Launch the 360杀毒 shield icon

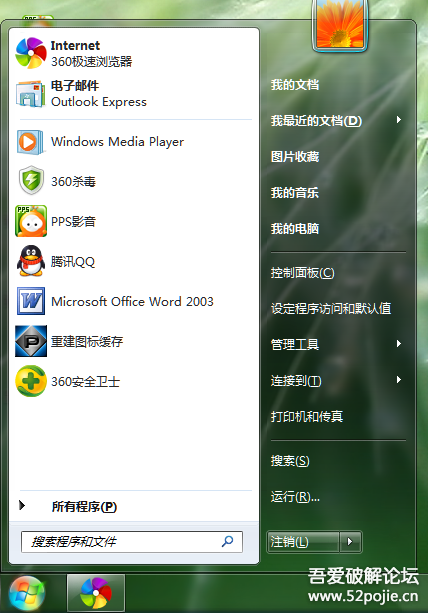tap(31, 181)
